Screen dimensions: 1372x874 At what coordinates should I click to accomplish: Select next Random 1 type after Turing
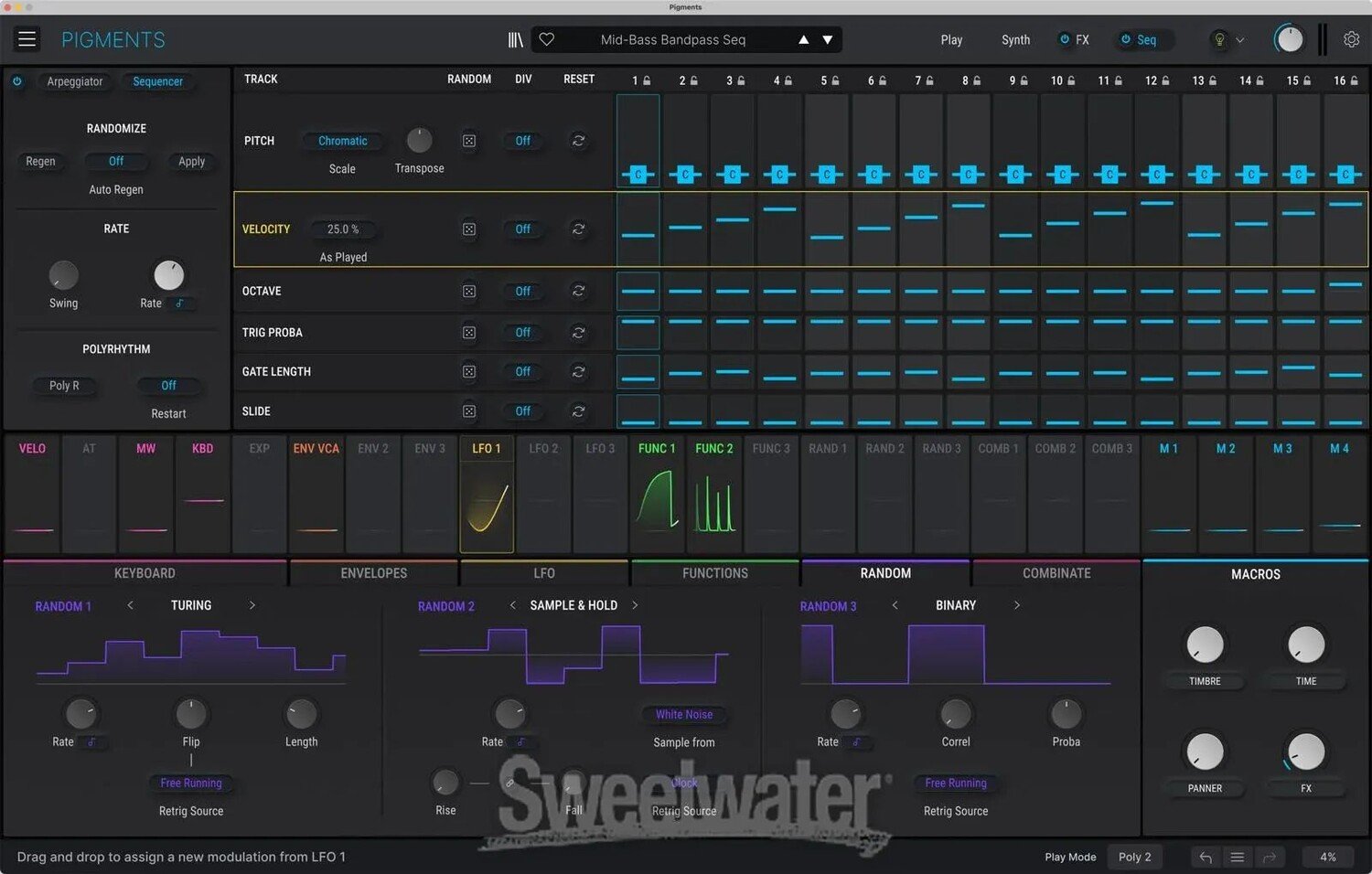[x=252, y=605]
